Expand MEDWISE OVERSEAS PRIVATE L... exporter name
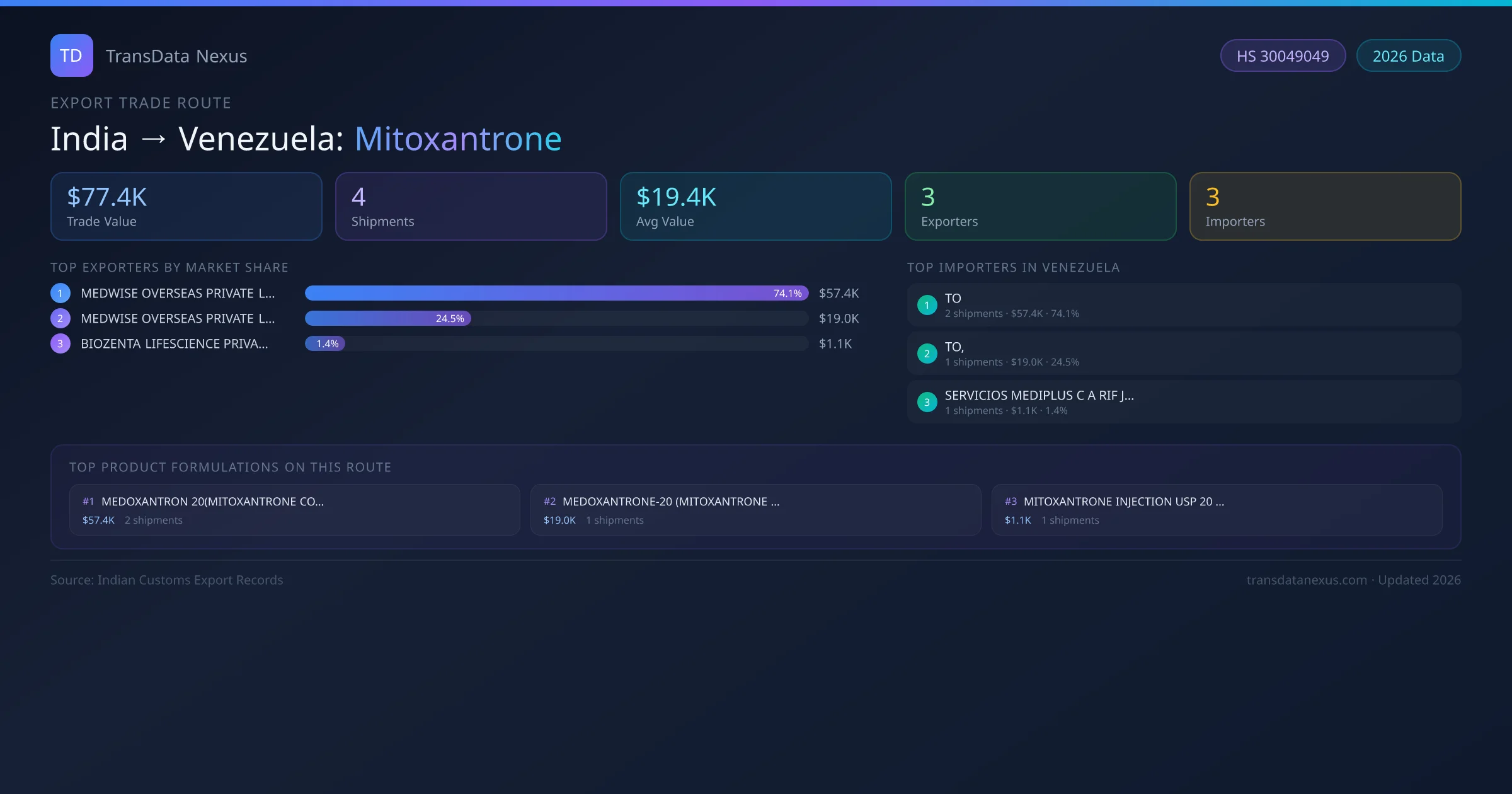1512x794 pixels. [x=176, y=293]
